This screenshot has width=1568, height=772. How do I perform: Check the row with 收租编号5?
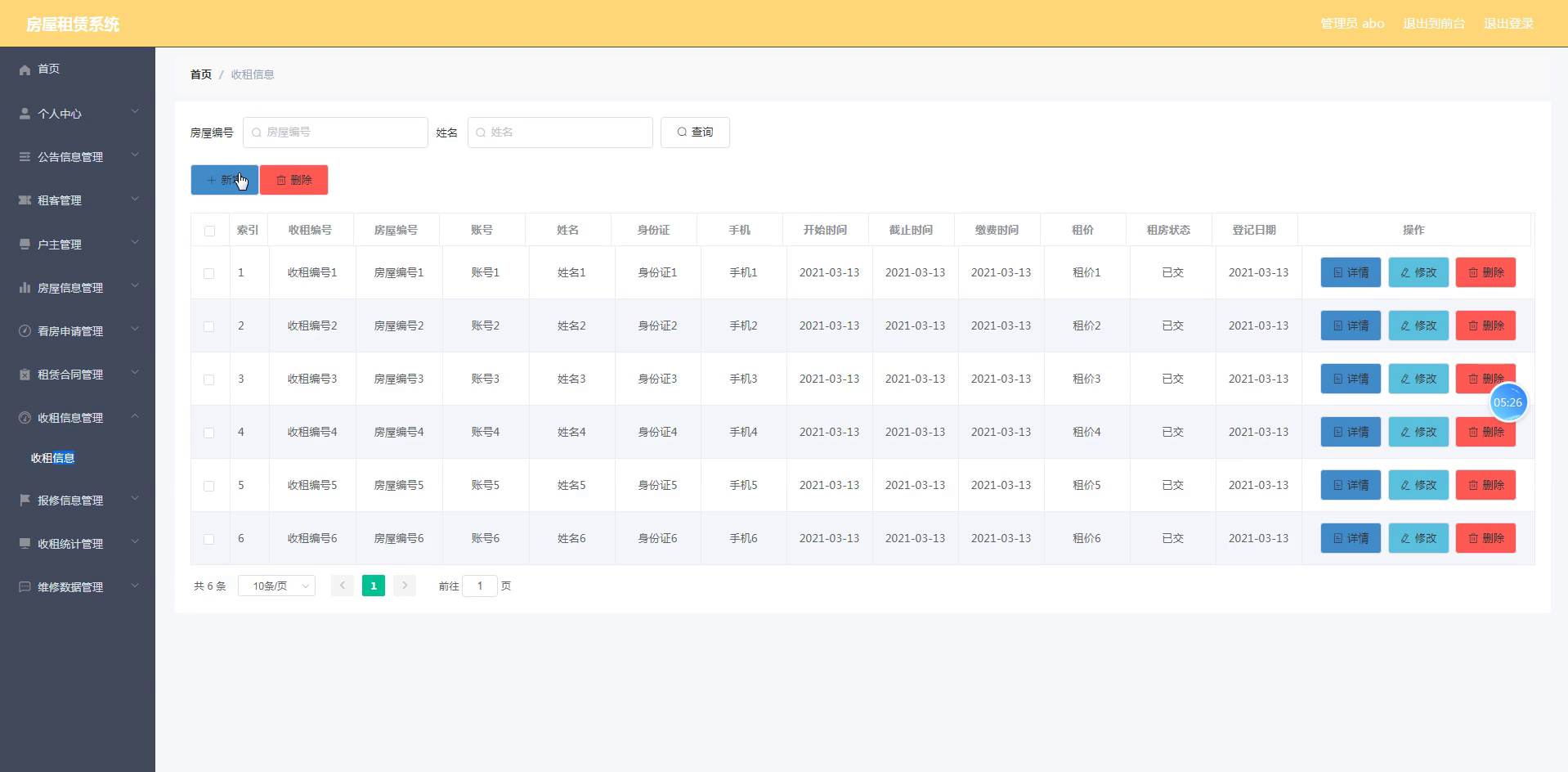pos(209,486)
